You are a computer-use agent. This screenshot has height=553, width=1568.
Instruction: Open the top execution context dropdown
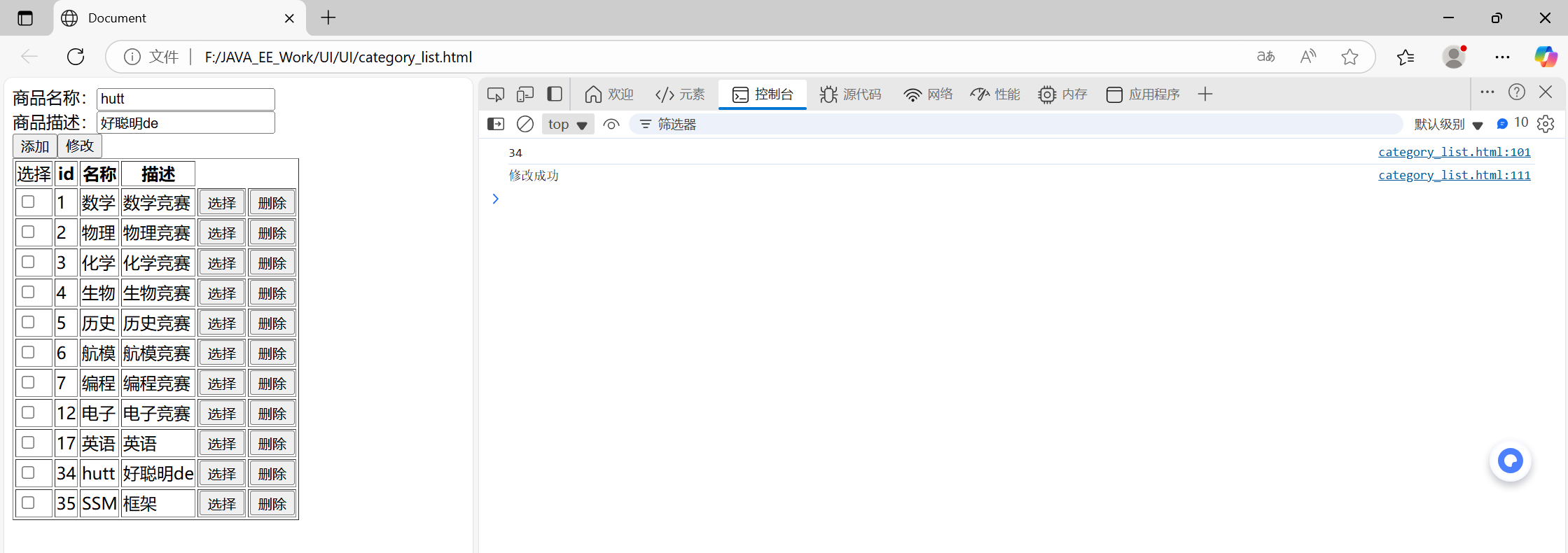point(568,124)
